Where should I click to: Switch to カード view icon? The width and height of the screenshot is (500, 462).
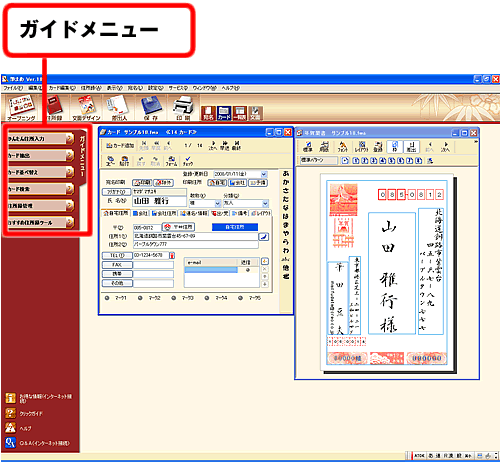click(224, 113)
